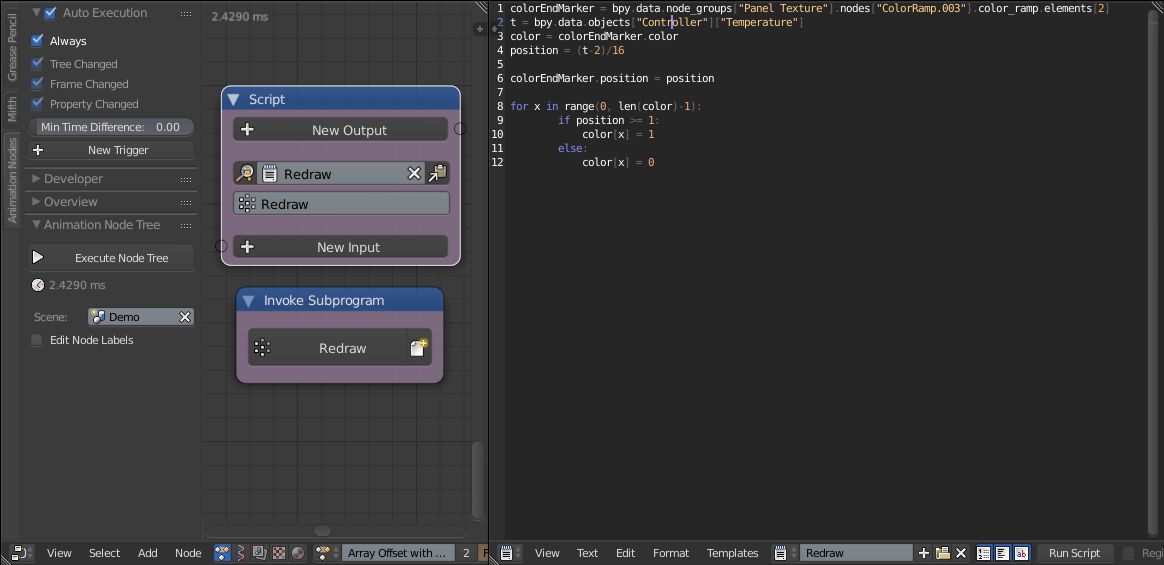Collapse the Invoke Subprogram node
The height and width of the screenshot is (565, 1164).
click(x=249, y=300)
